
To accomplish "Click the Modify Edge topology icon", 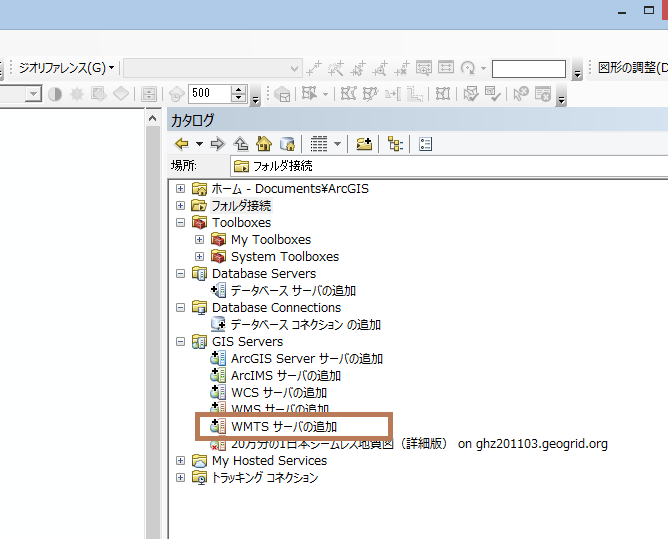I will 348,94.
